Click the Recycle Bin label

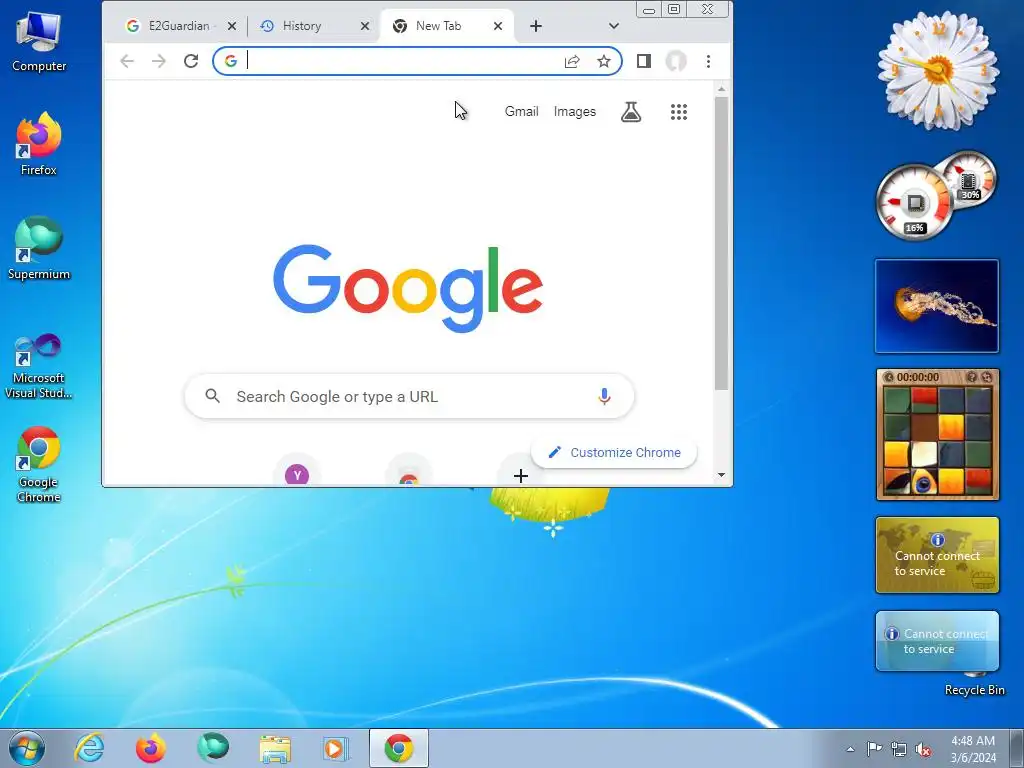point(974,690)
